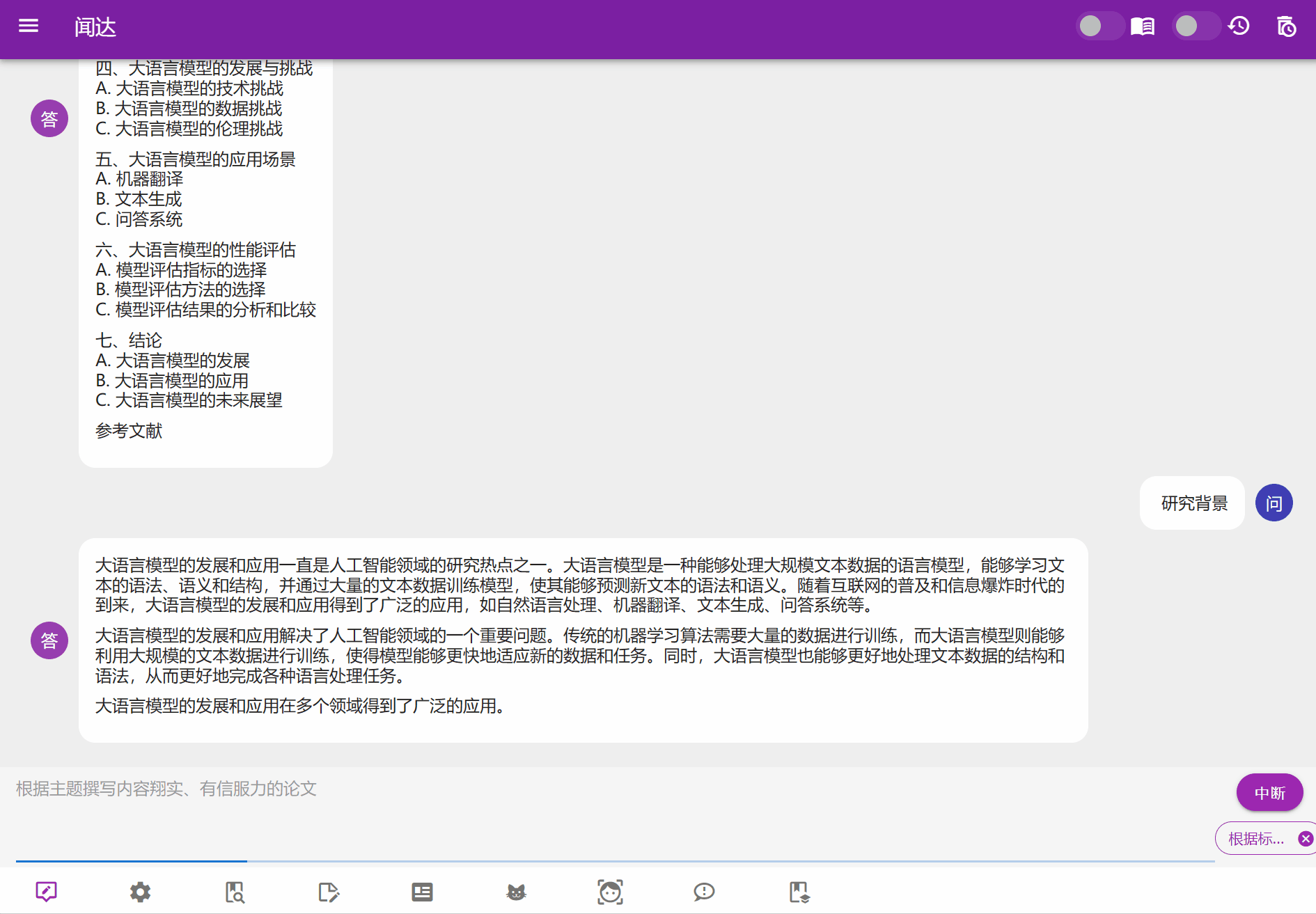The height and width of the screenshot is (914, 1316).
Task: Click the history clock icon in header
Action: click(x=1239, y=26)
